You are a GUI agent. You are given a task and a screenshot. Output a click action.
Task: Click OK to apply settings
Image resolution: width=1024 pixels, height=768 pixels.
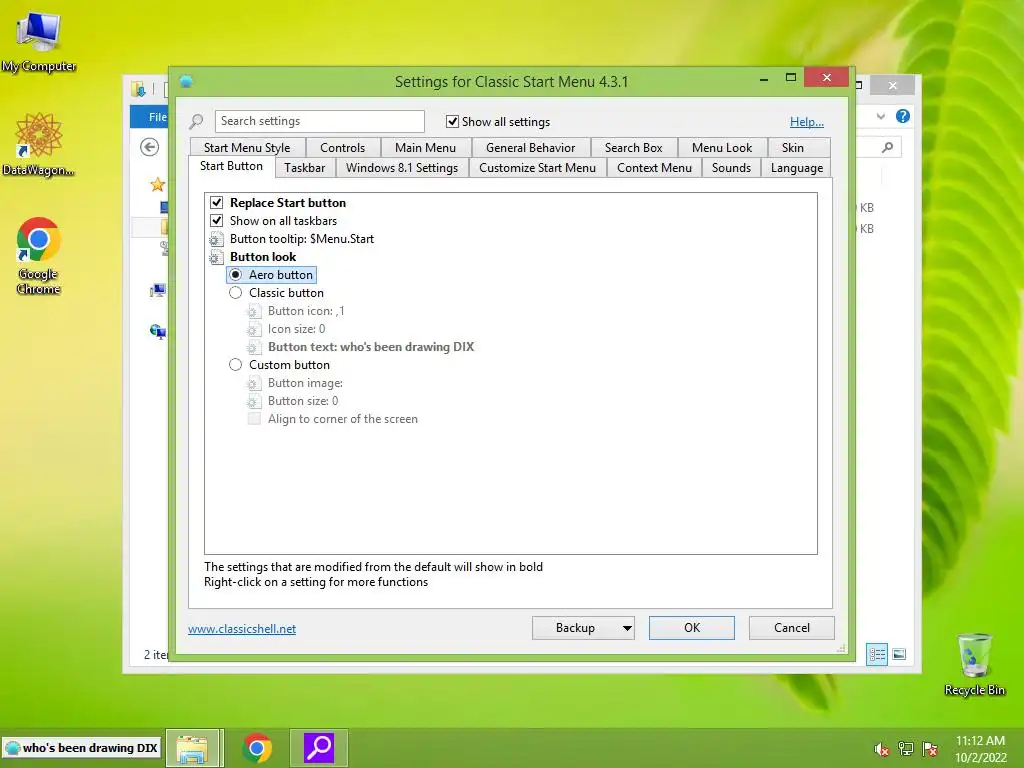pyautogui.click(x=692, y=628)
